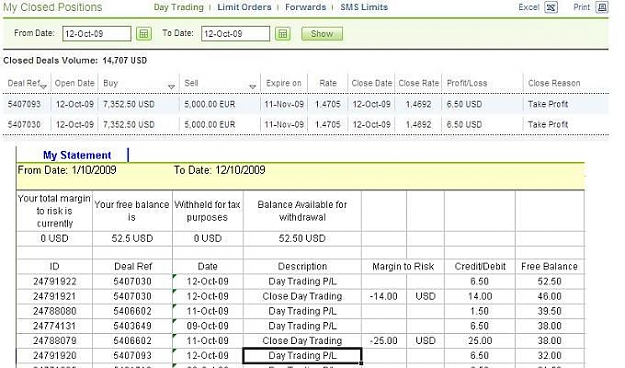Switch to the Limit Orders tab
Viewport: 625px width, 368px height.
pos(244,7)
